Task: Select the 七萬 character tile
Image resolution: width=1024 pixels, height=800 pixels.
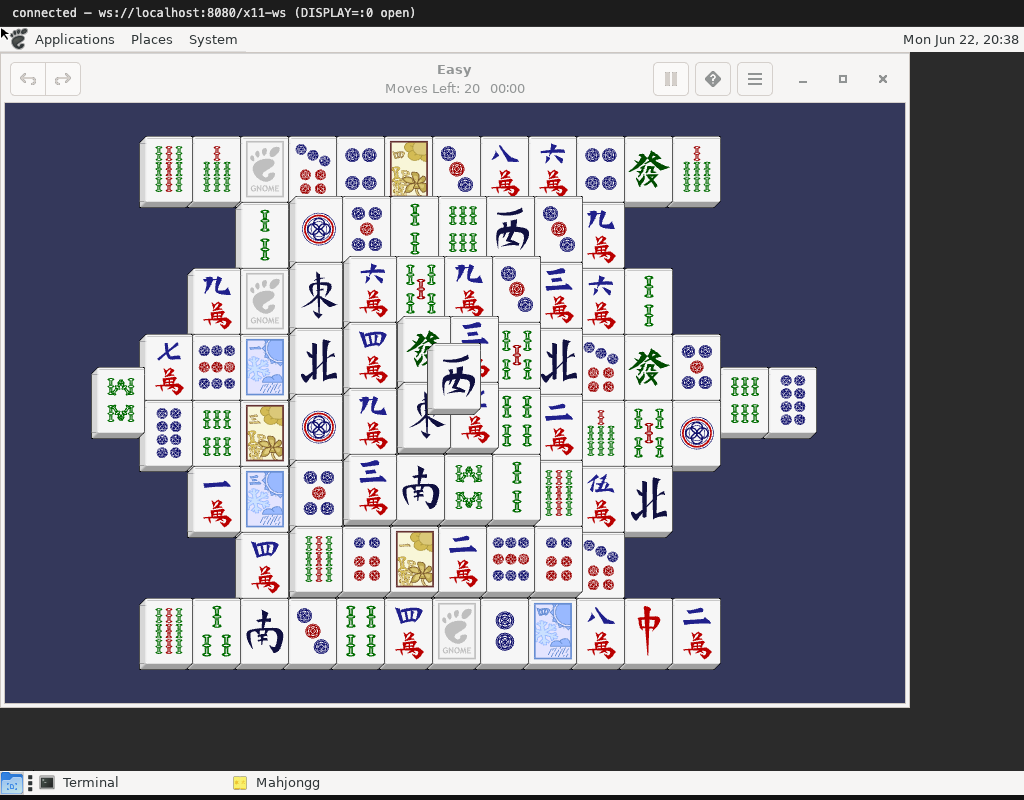Action: pos(168,368)
